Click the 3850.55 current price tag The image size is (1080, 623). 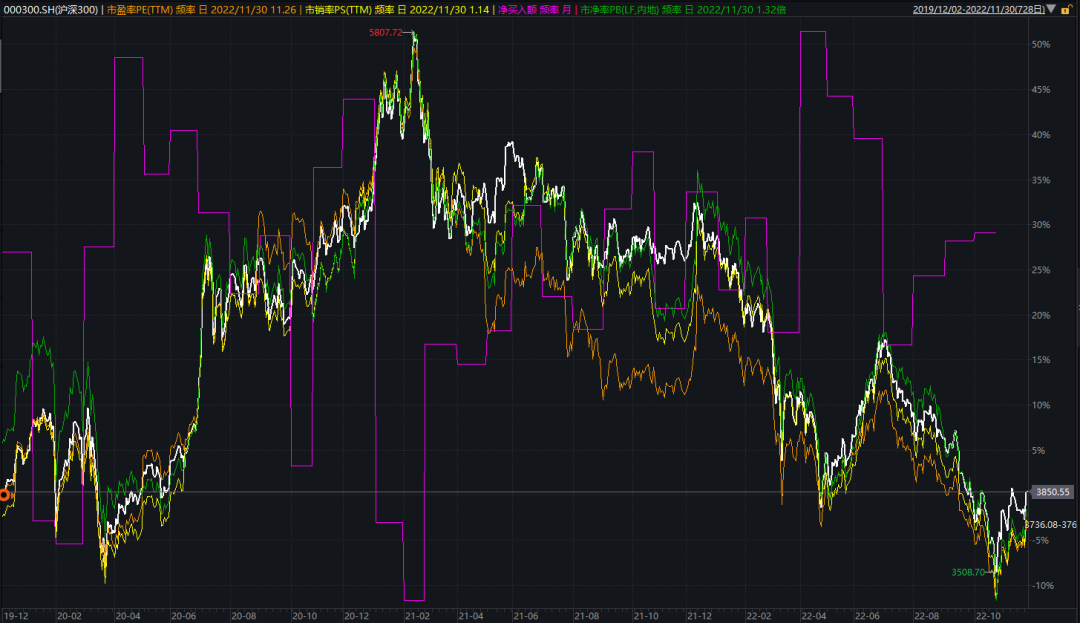[1052, 492]
